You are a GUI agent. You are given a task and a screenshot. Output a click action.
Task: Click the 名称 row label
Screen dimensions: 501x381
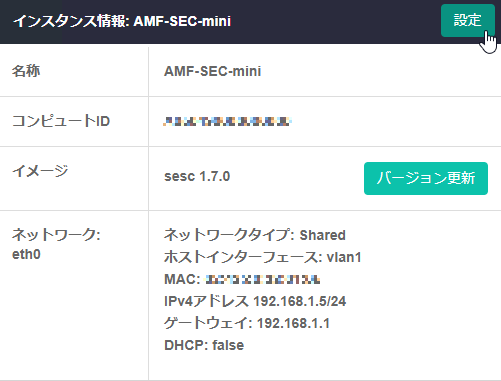tap(26, 71)
